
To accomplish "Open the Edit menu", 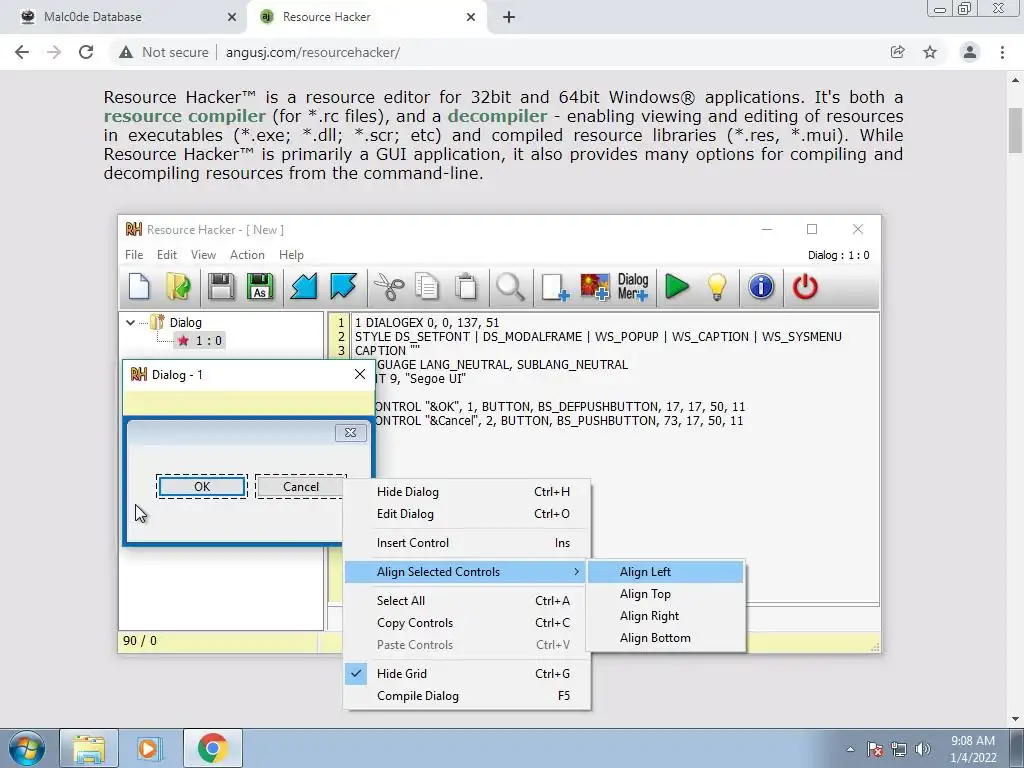I will (x=167, y=255).
